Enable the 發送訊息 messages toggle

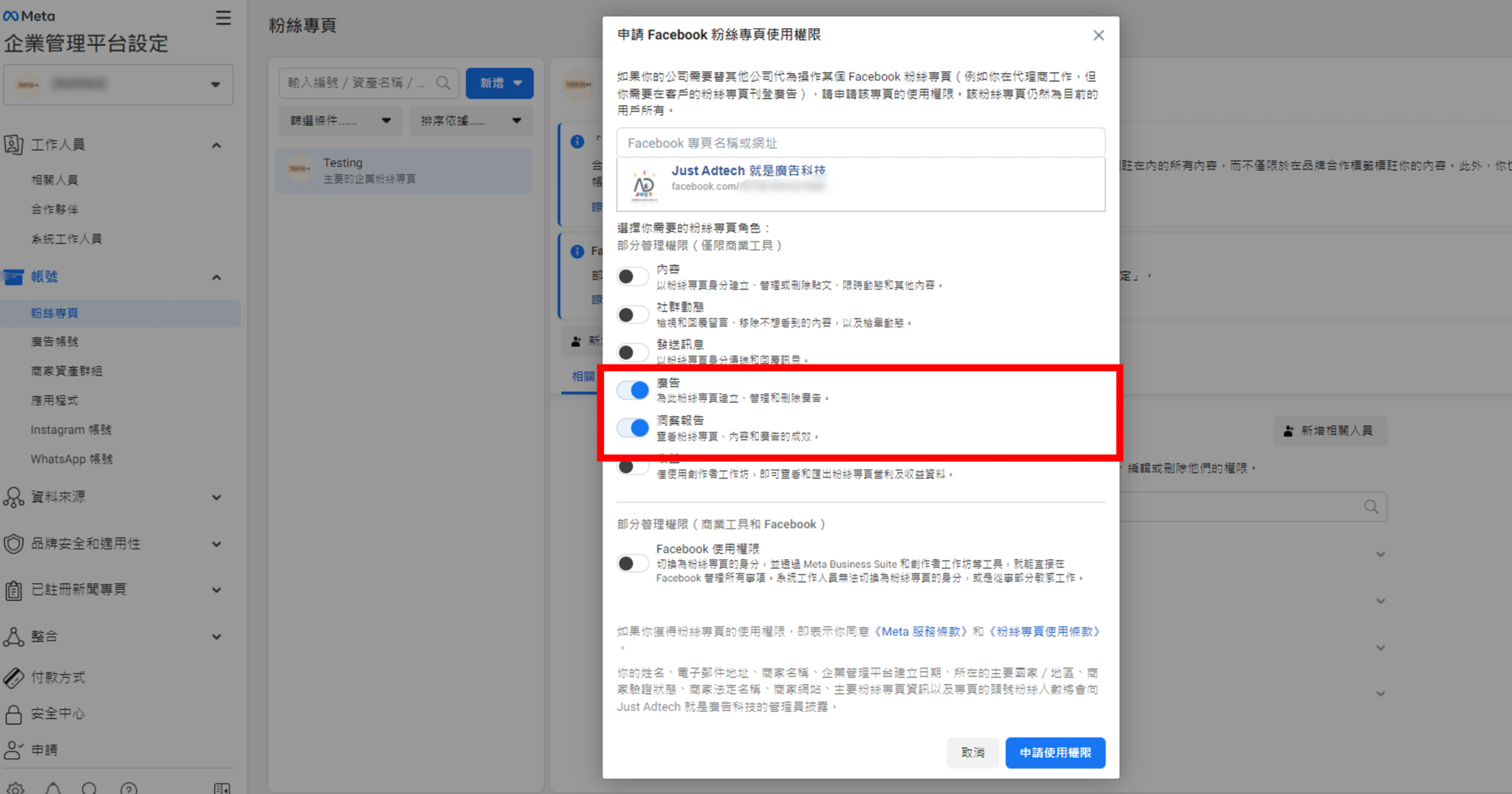tap(633, 353)
